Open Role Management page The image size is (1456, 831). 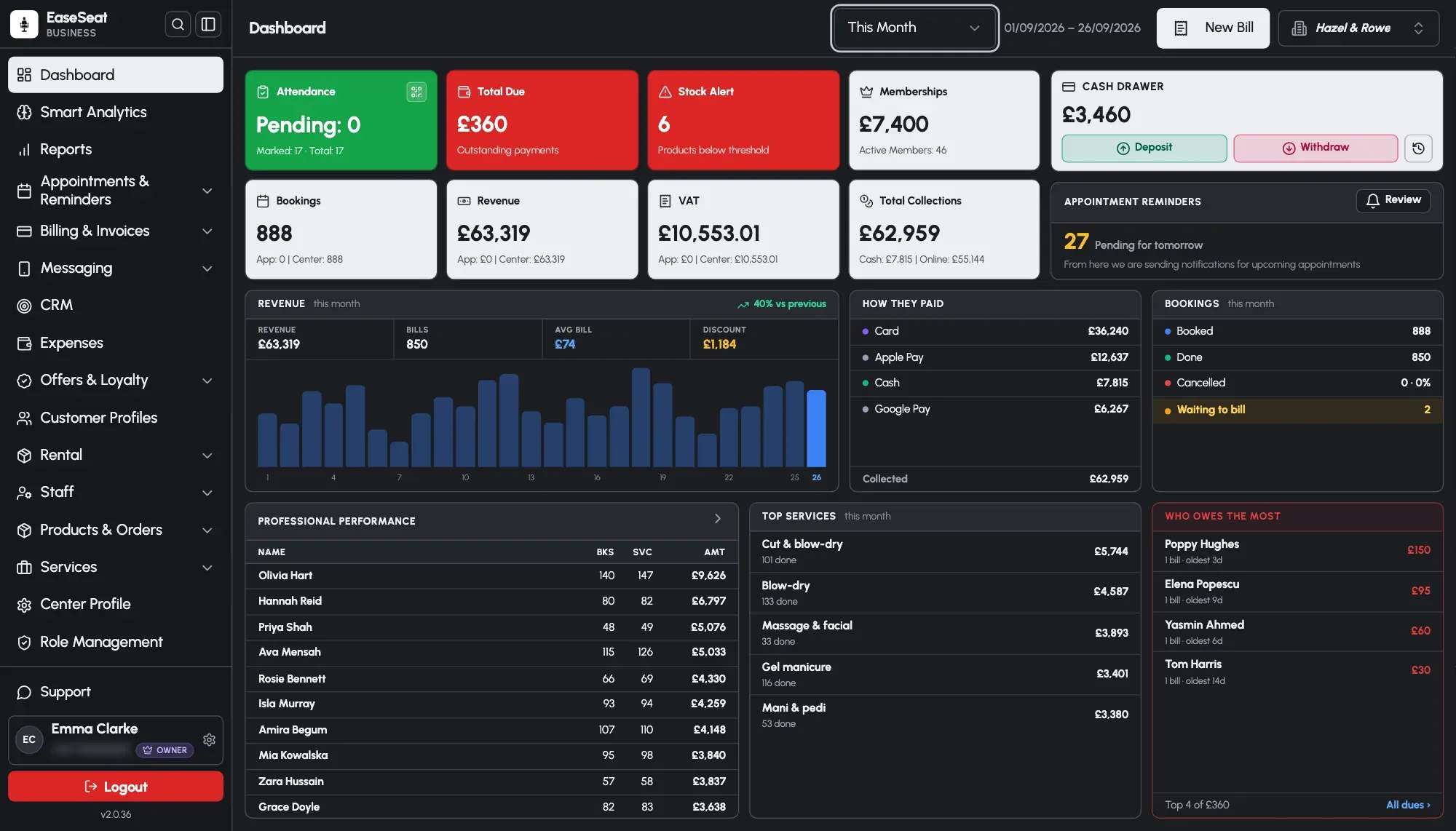point(116,642)
